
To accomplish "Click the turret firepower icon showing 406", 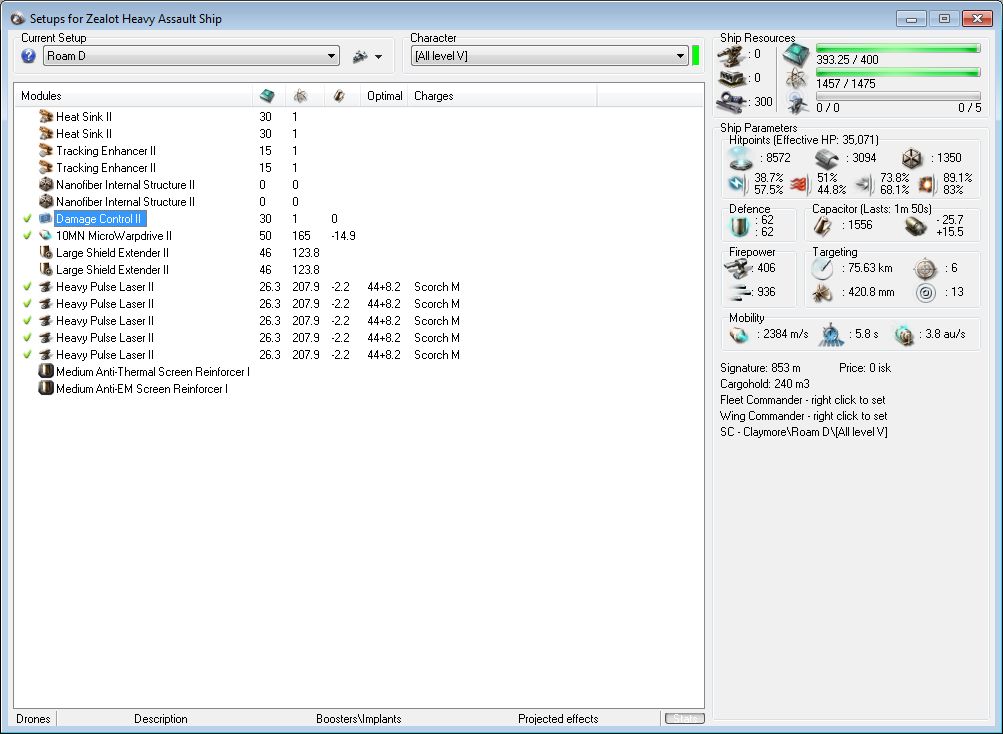I will [x=738, y=269].
